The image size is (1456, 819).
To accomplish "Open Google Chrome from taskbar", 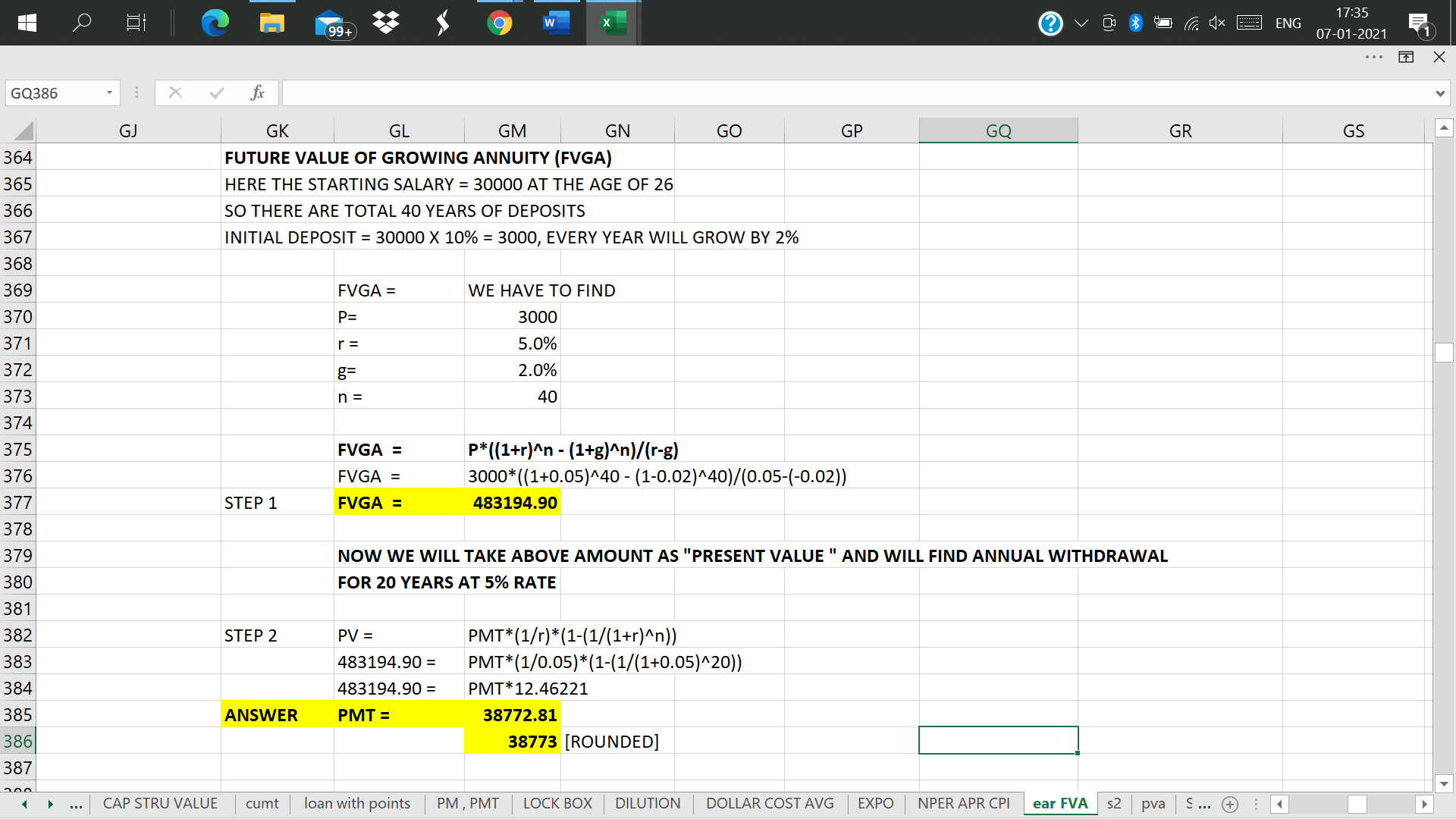I will tap(499, 23).
